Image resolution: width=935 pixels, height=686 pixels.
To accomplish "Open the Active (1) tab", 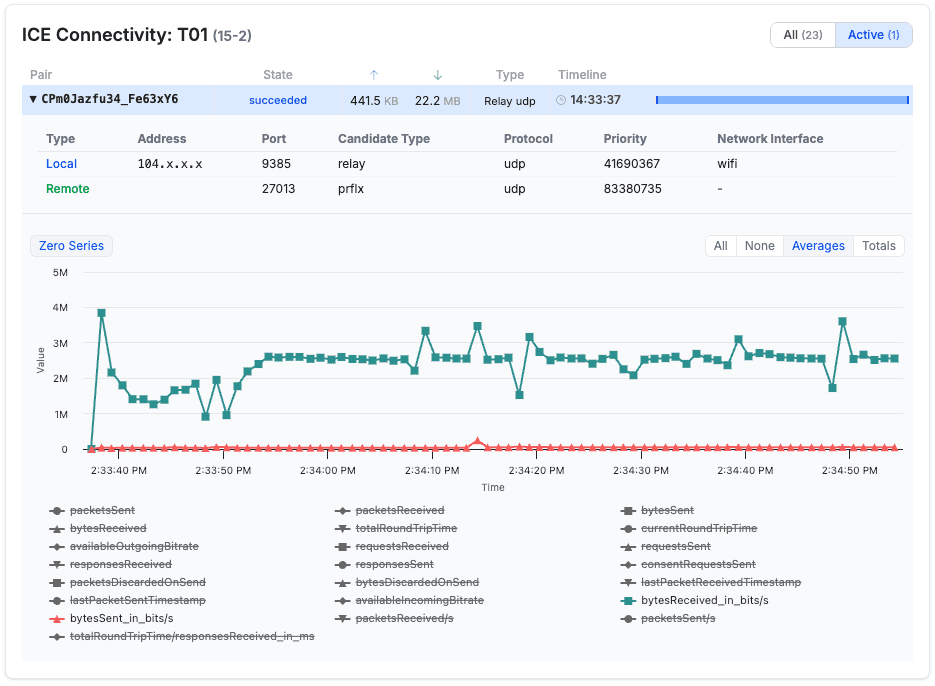I will [x=873, y=34].
